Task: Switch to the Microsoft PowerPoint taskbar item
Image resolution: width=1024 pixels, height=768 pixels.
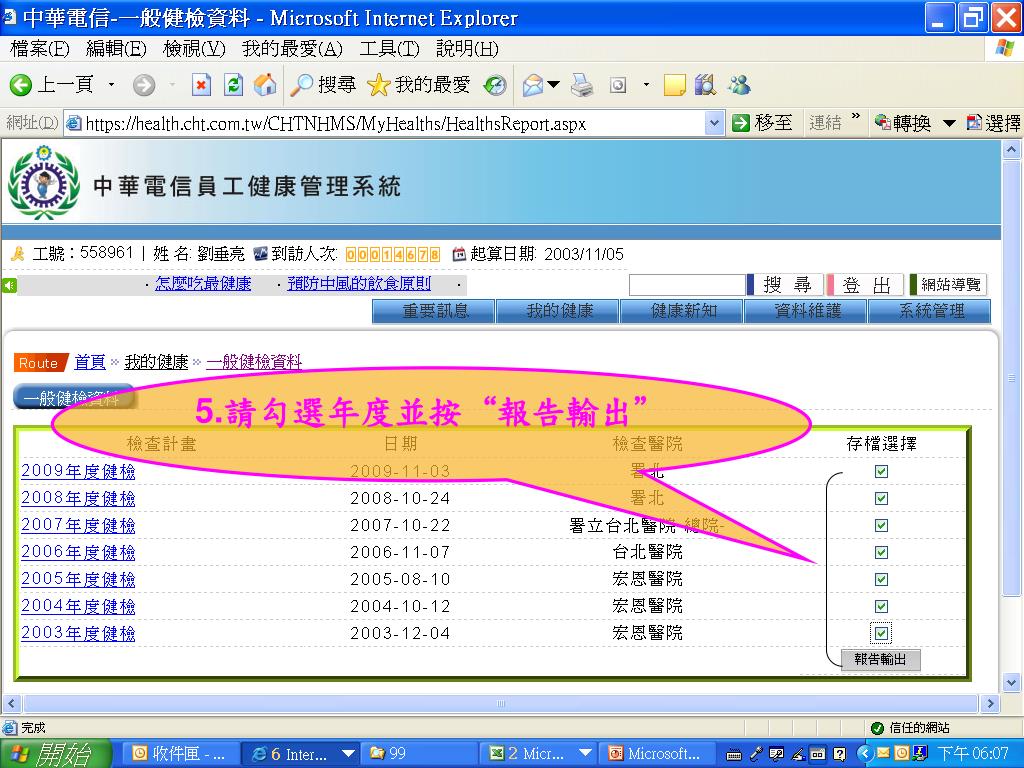Action: (657, 754)
